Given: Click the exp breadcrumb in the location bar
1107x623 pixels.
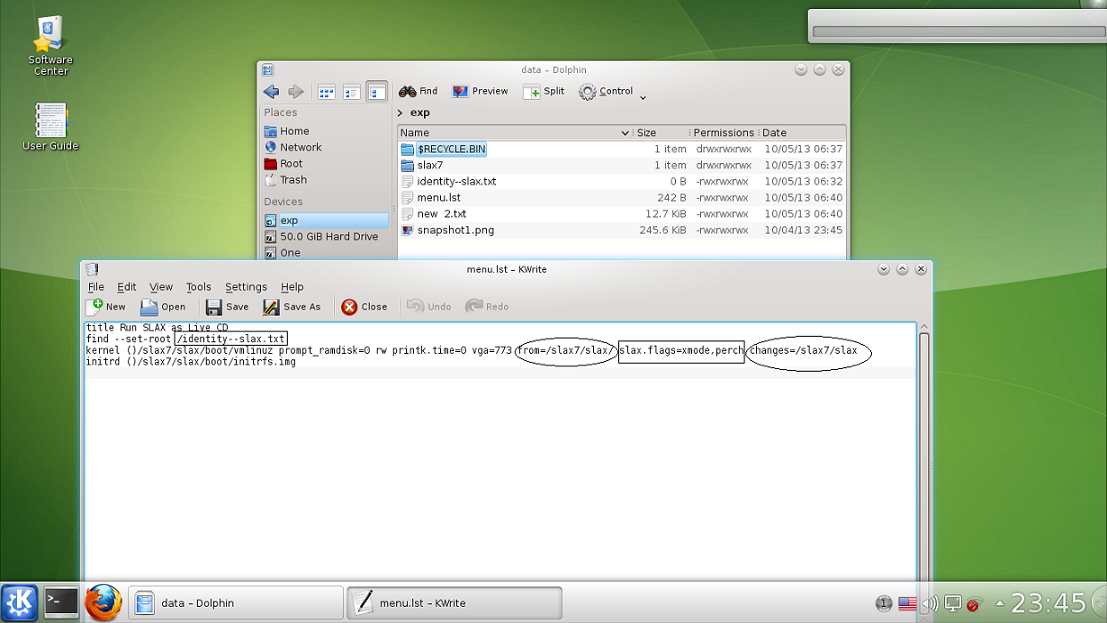Looking at the screenshot, I should (x=420, y=112).
